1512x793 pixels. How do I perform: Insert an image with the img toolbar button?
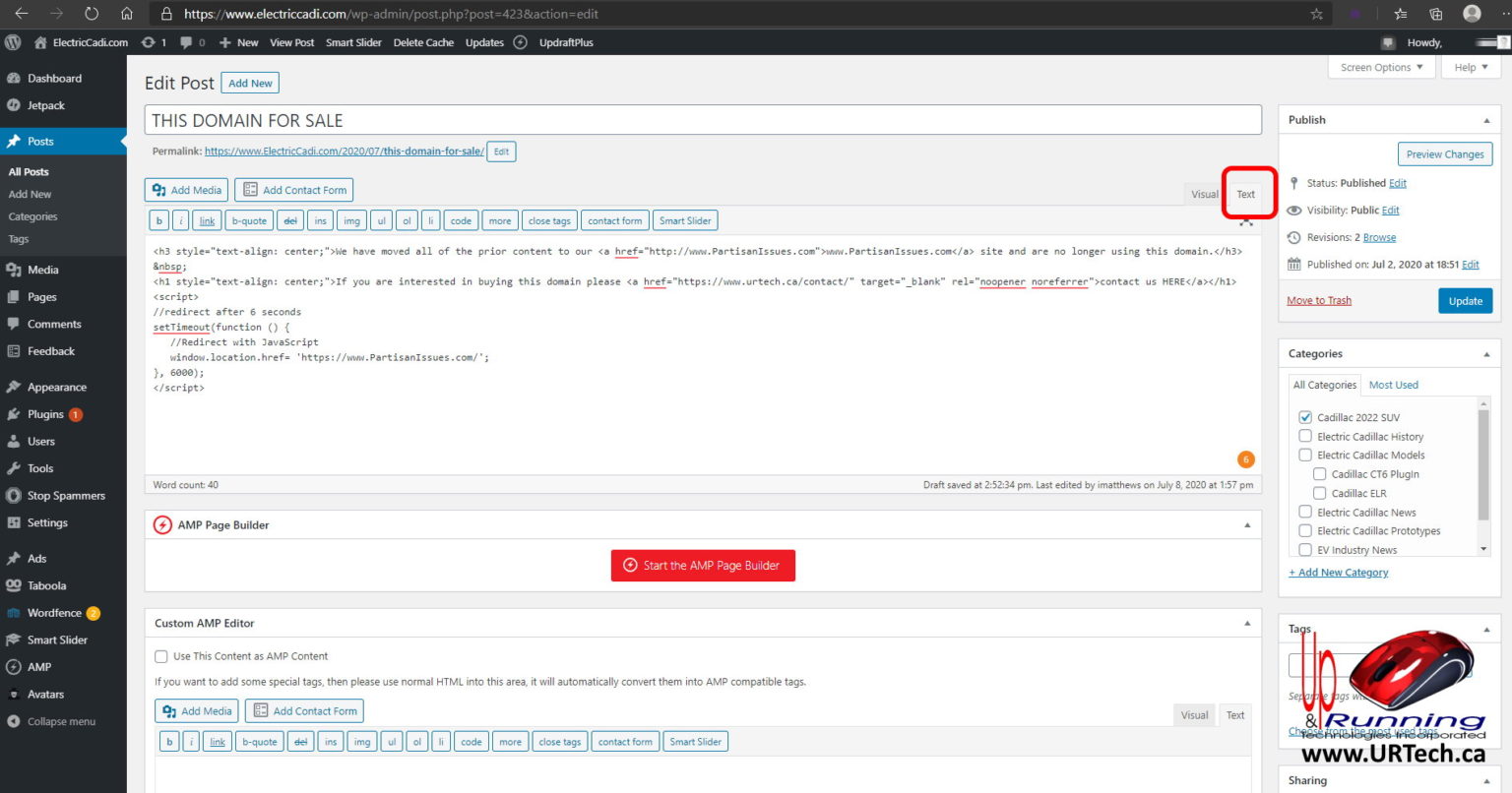pyautogui.click(x=351, y=220)
